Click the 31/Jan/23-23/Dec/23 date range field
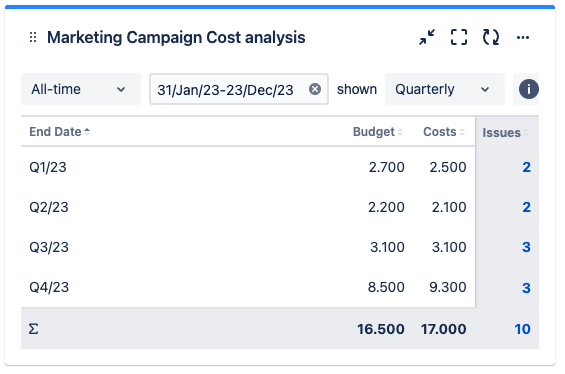The image size is (565, 374). pyautogui.click(x=239, y=89)
